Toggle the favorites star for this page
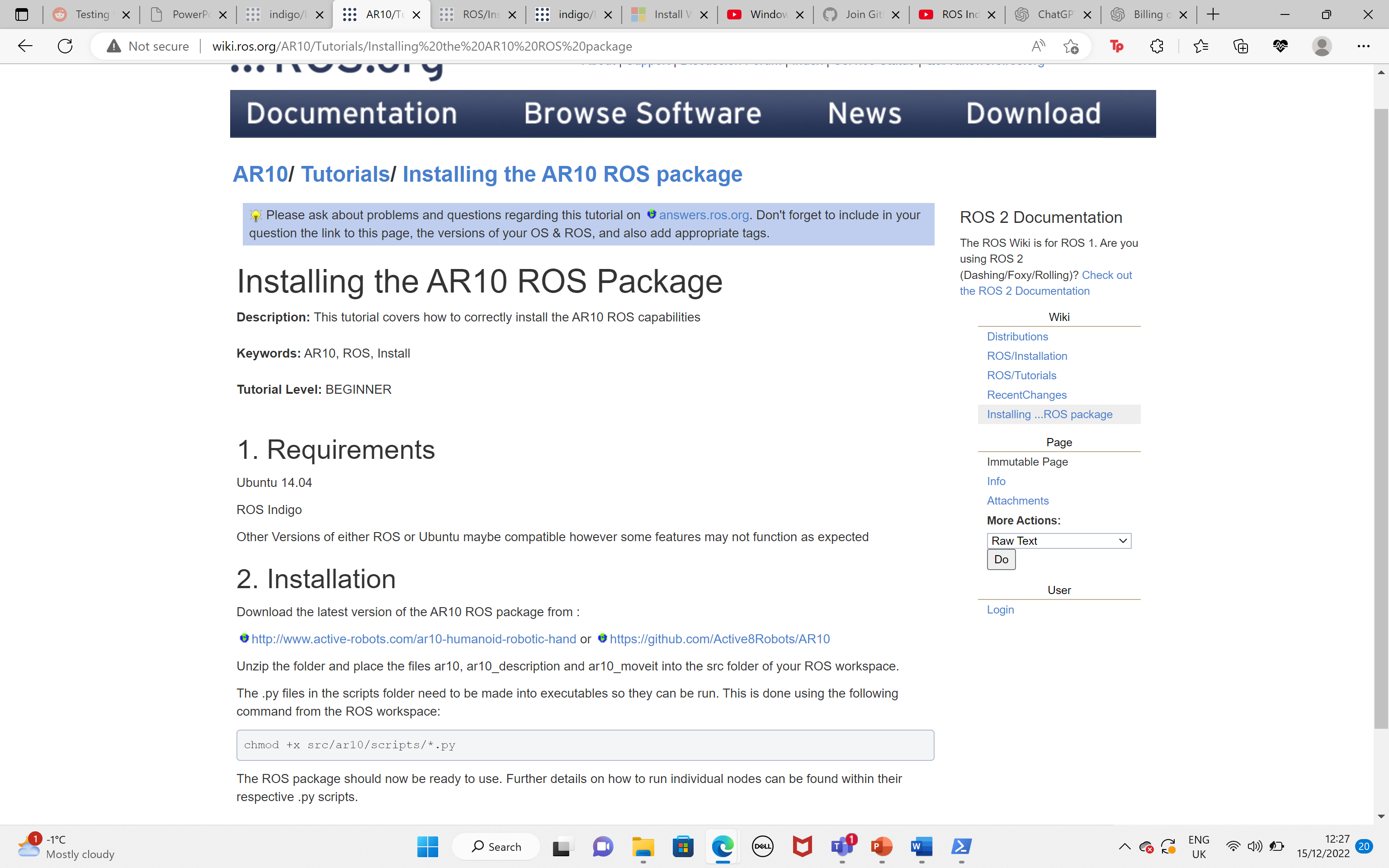The image size is (1389, 868). click(1071, 46)
